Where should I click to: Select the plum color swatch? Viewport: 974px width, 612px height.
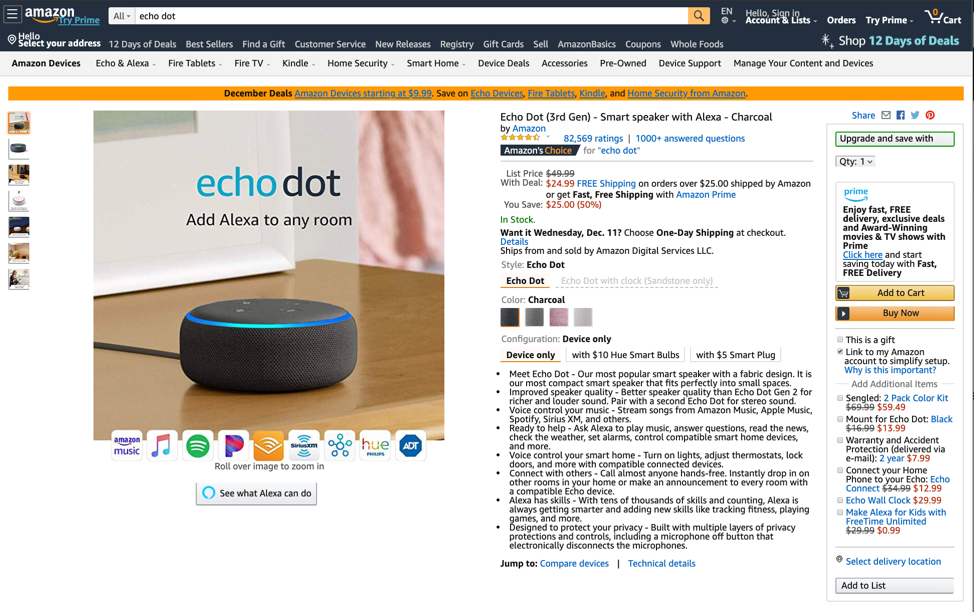coord(558,317)
